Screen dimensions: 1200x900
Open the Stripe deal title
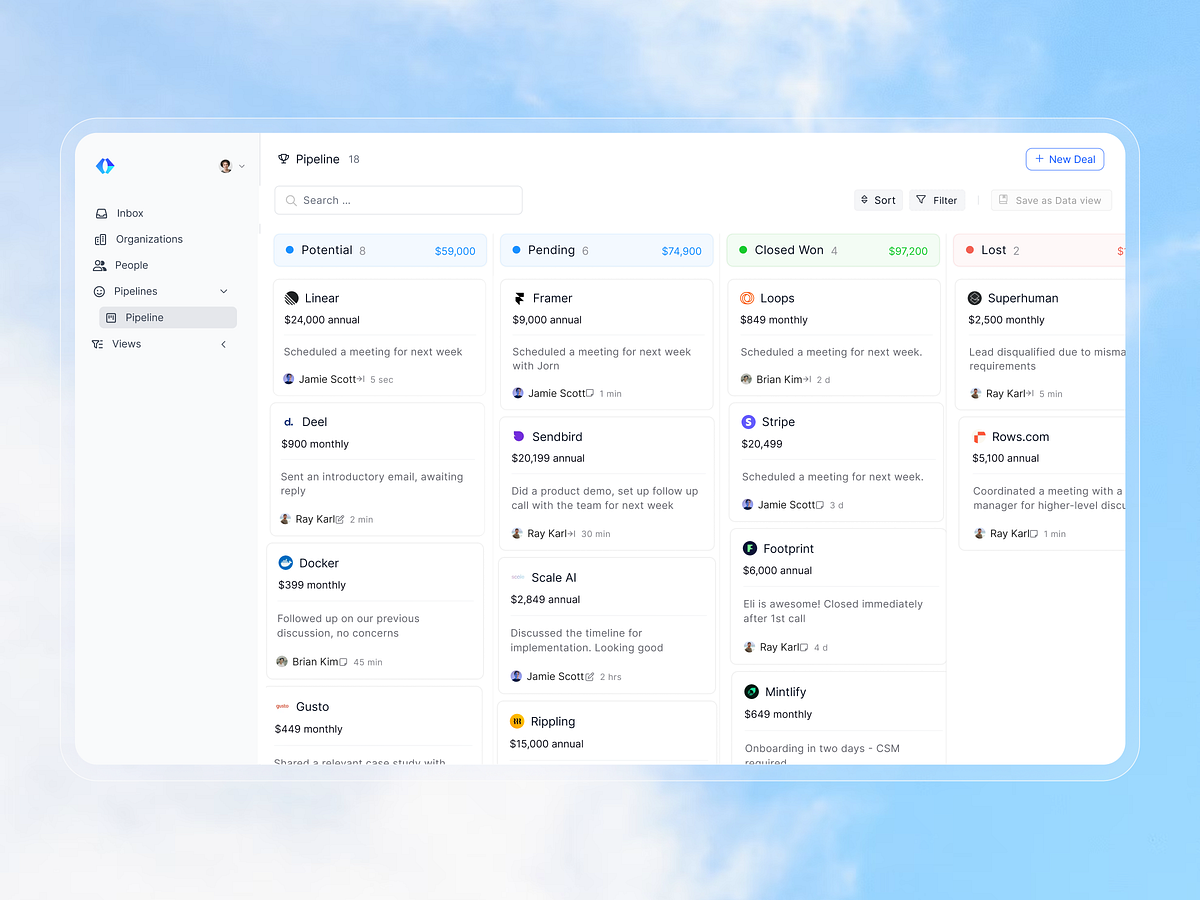(x=778, y=422)
